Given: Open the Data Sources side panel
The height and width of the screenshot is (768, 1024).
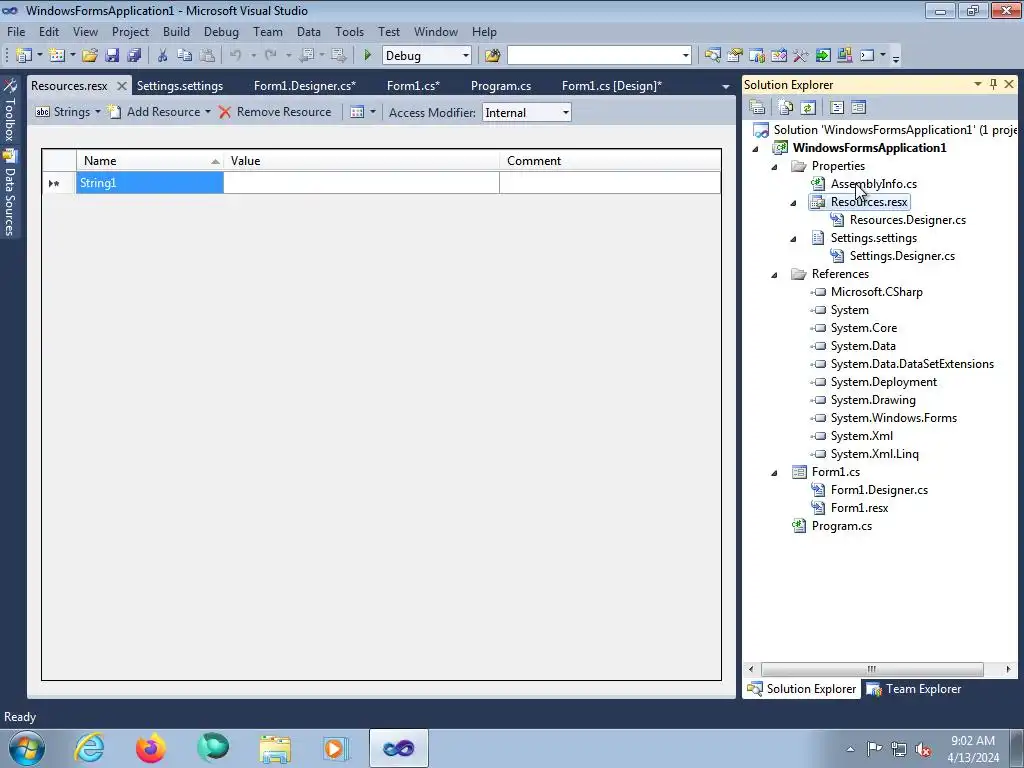Looking at the screenshot, I should [x=10, y=193].
